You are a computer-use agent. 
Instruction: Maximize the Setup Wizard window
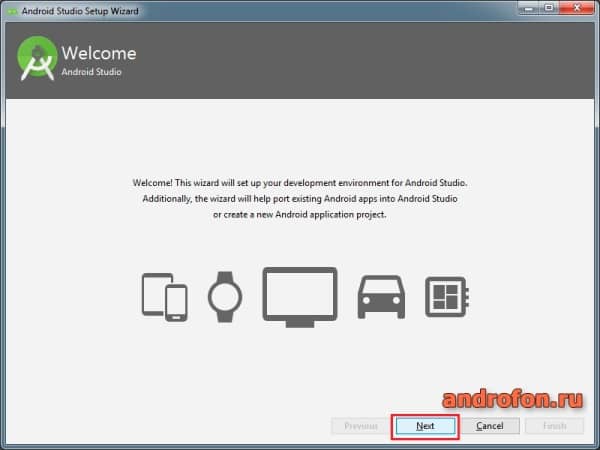549,8
